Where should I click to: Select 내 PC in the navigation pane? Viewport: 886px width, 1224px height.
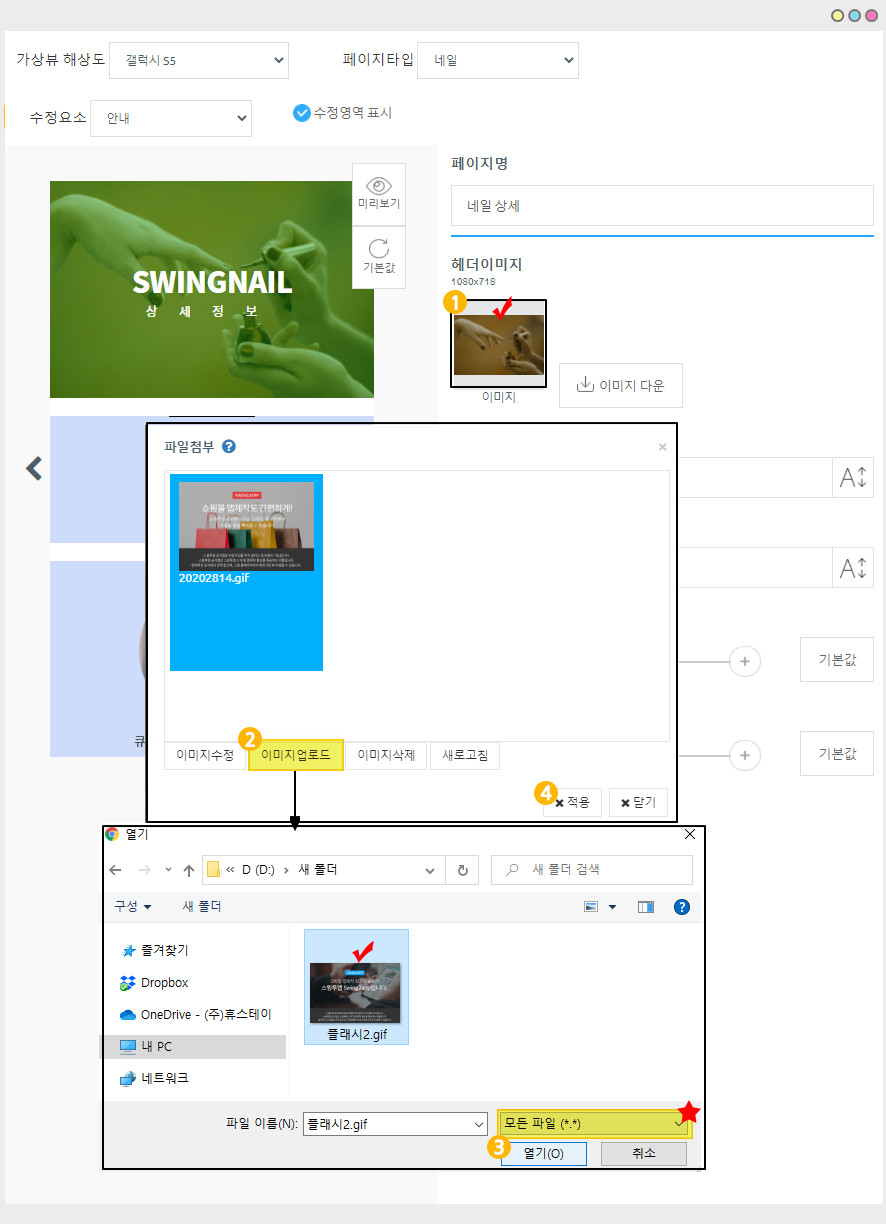pyautogui.click(x=157, y=1046)
